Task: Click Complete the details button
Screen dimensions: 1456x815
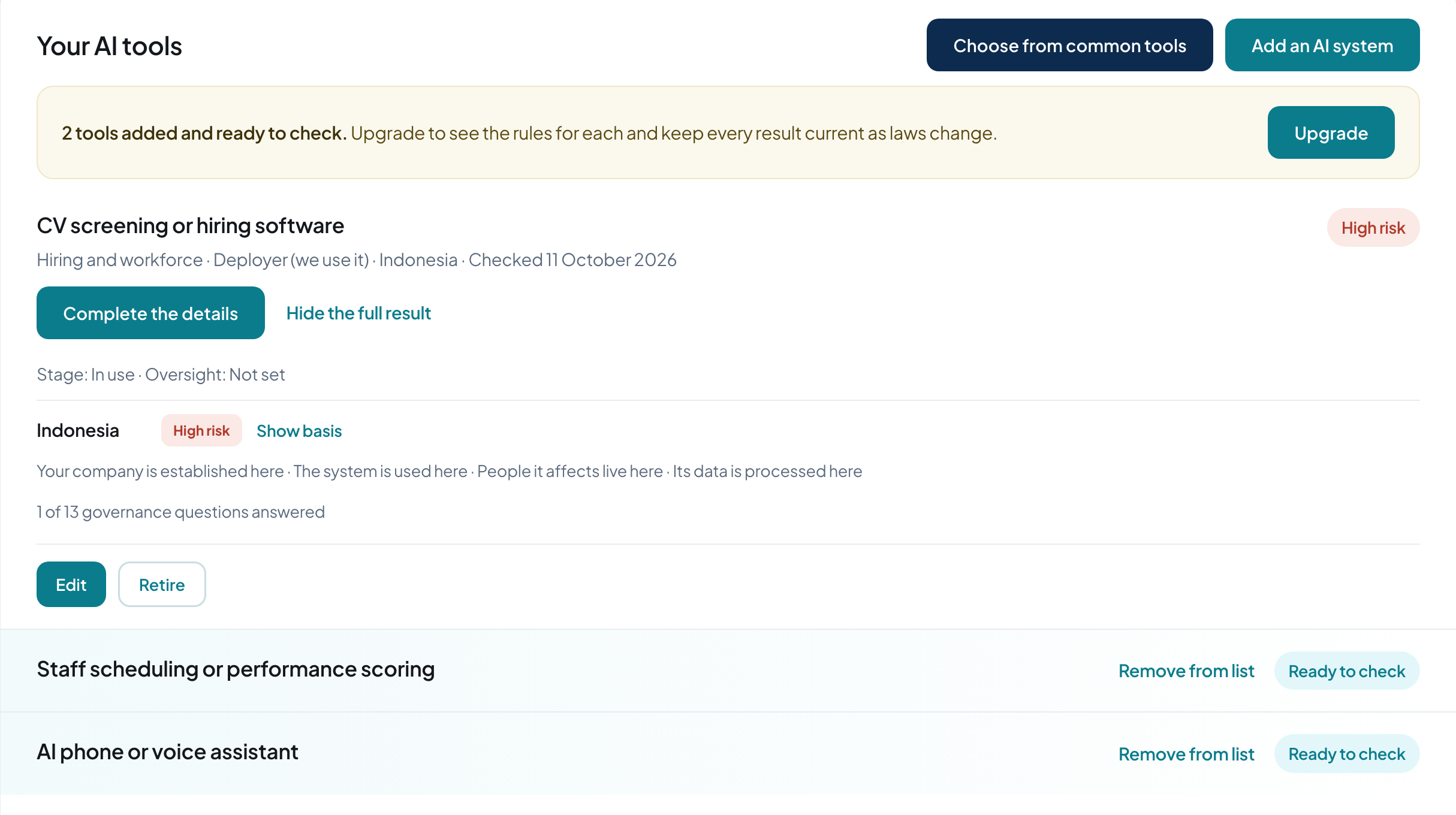Action: (150, 313)
